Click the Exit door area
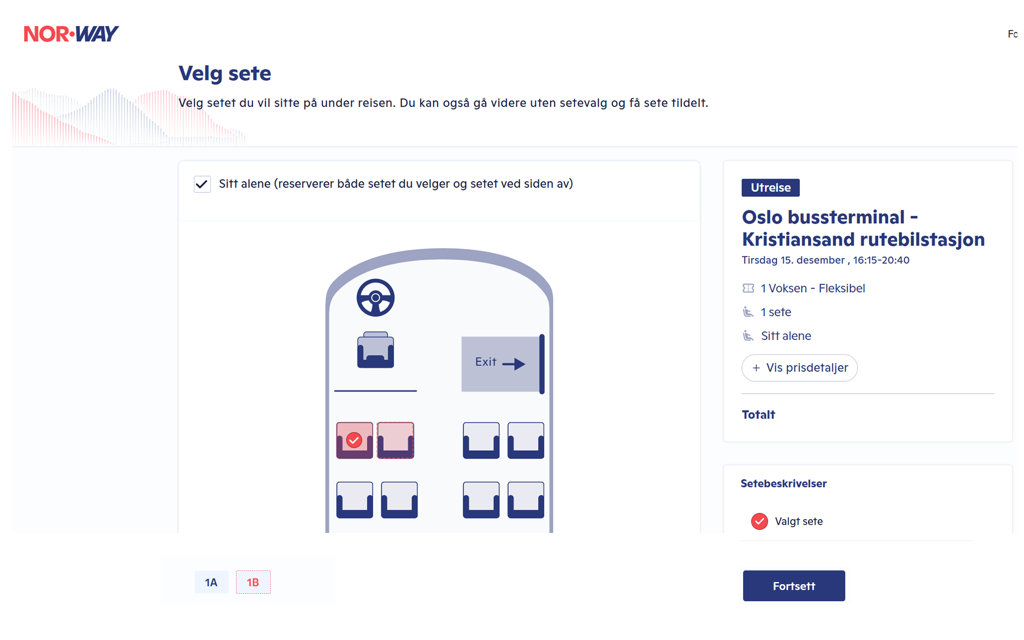 [x=503, y=364]
